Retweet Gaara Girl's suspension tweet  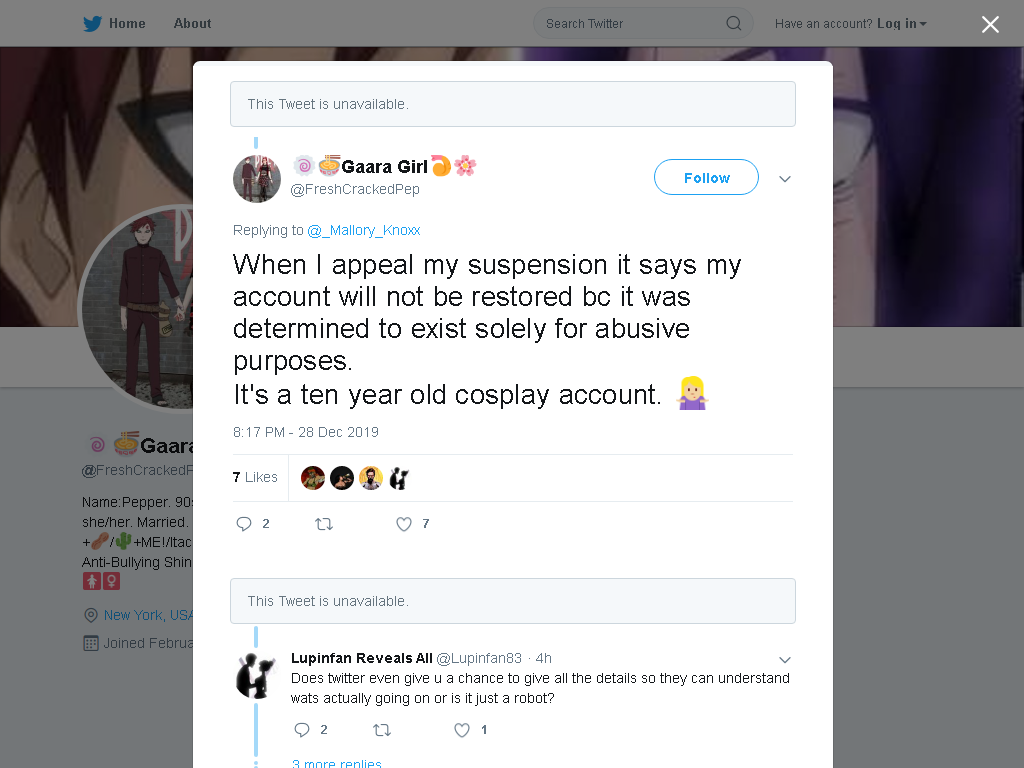tap(324, 524)
